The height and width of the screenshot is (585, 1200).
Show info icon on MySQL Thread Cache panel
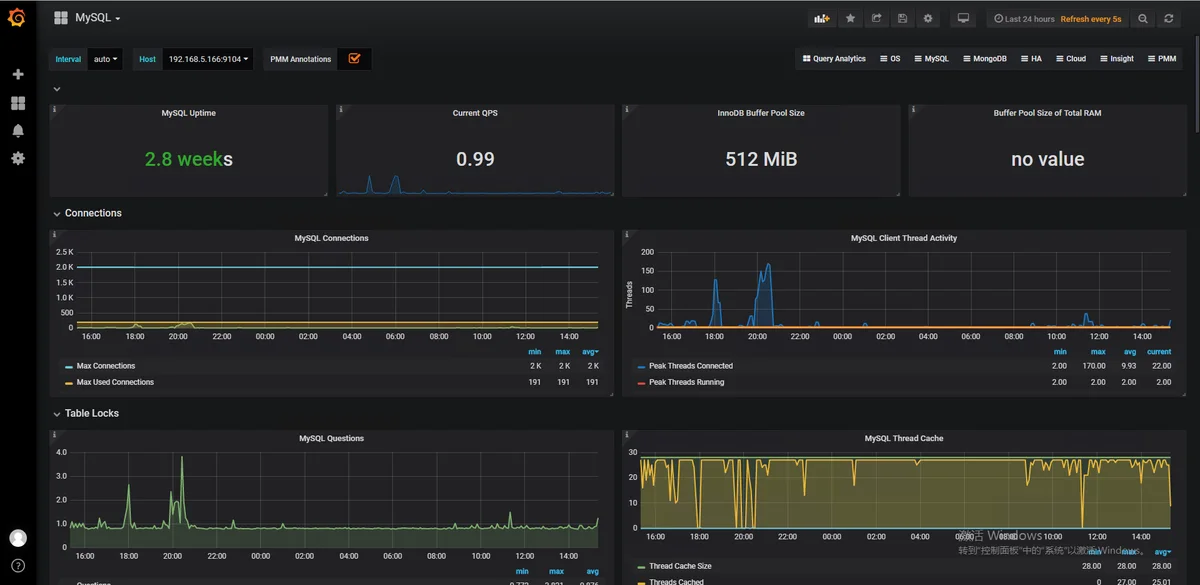(626, 434)
